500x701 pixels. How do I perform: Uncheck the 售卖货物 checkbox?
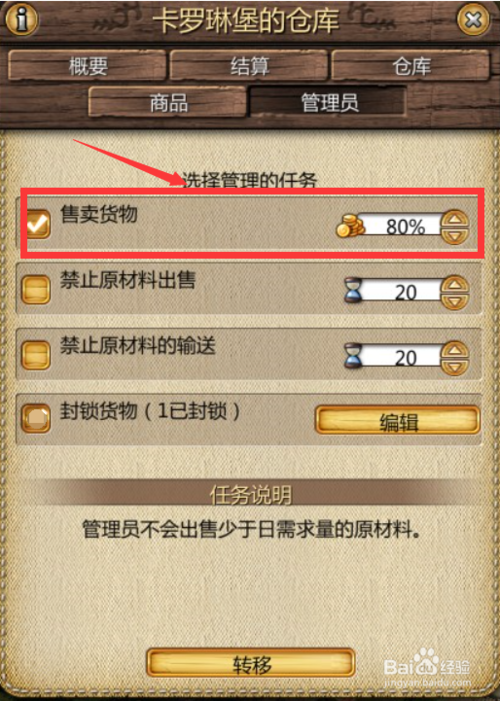38,224
